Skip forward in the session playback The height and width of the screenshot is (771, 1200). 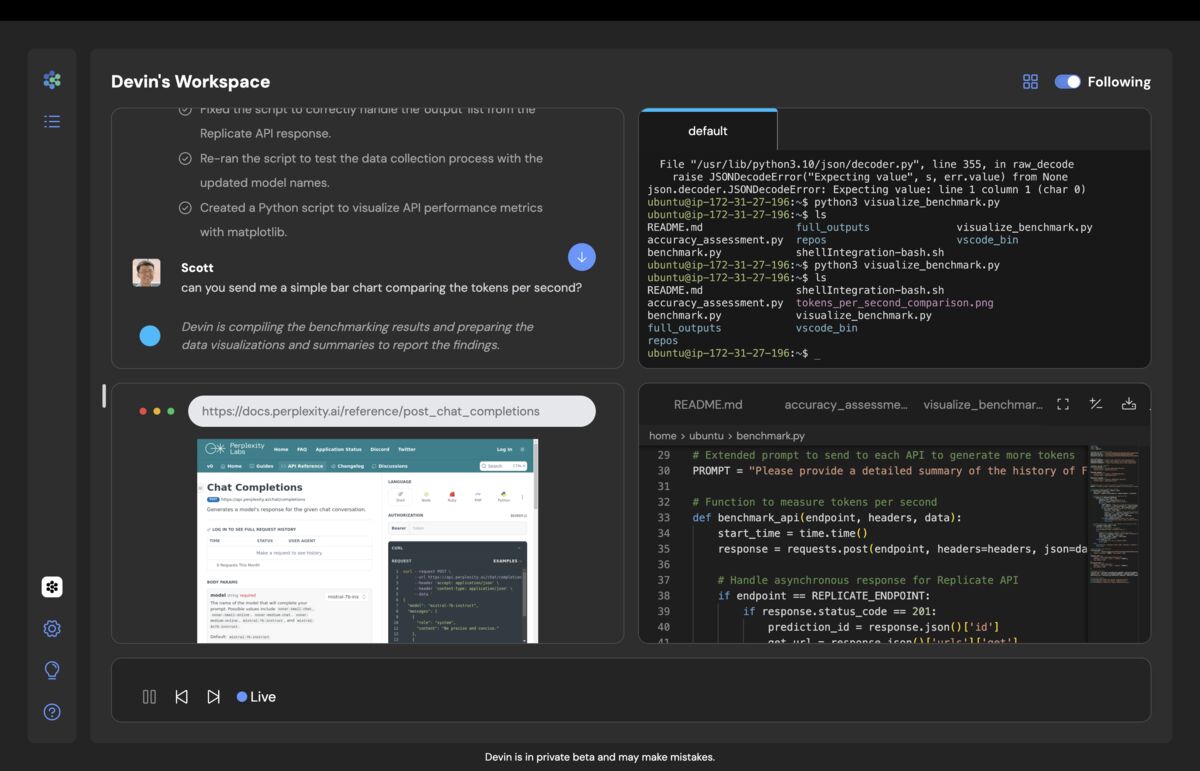(214, 696)
